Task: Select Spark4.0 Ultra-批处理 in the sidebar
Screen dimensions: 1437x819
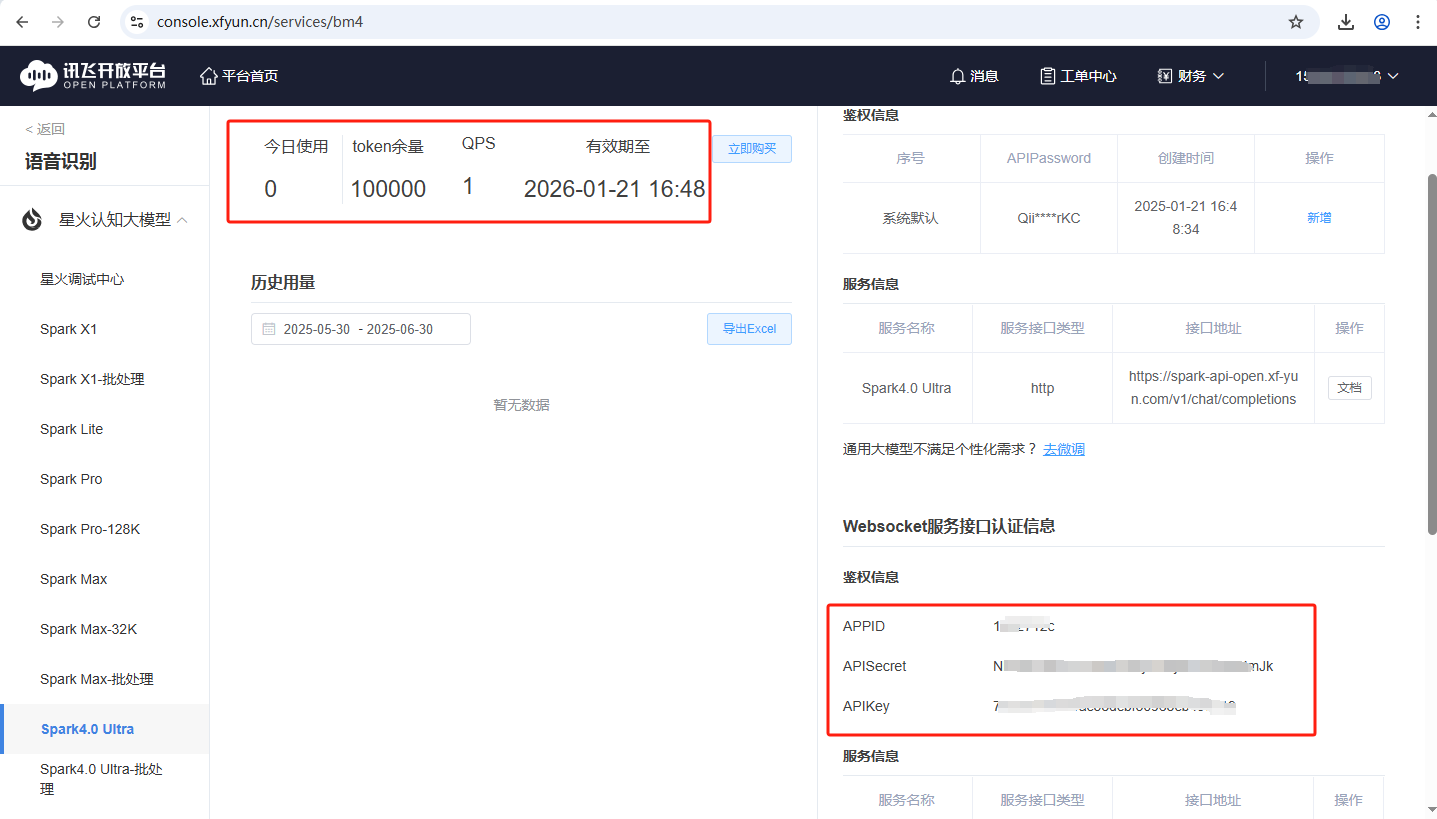Action: [x=101, y=779]
